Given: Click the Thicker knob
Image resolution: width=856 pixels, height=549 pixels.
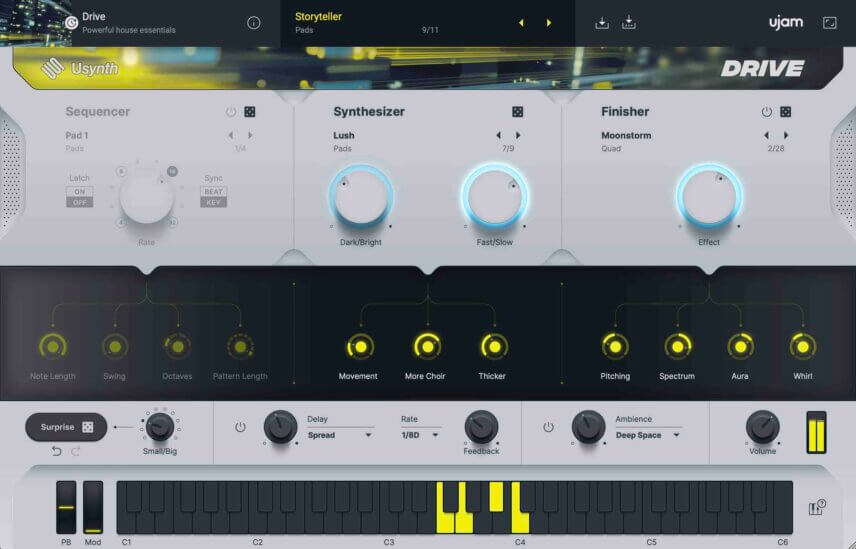Looking at the screenshot, I should pos(494,347).
